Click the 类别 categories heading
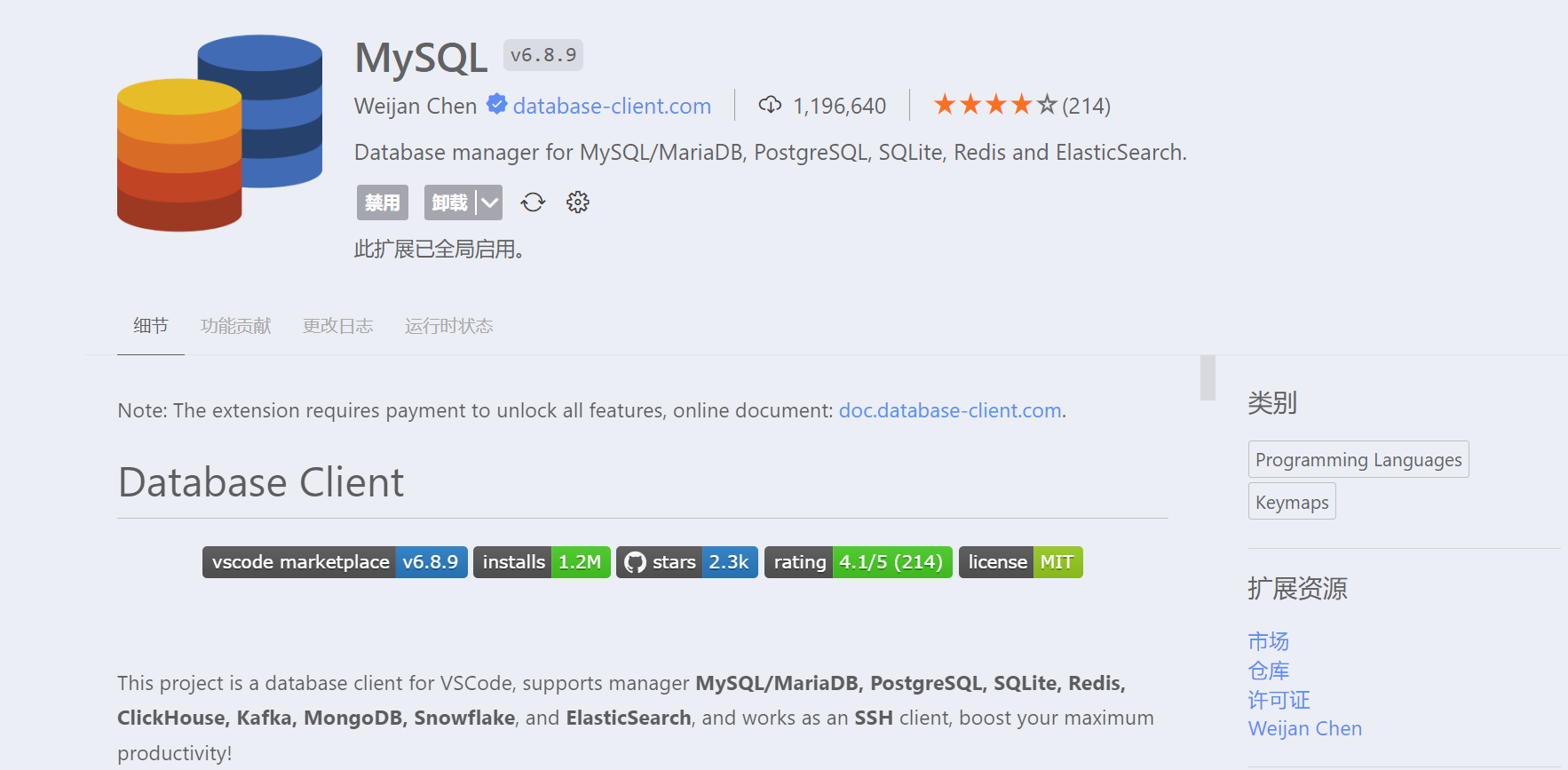 point(1272,403)
